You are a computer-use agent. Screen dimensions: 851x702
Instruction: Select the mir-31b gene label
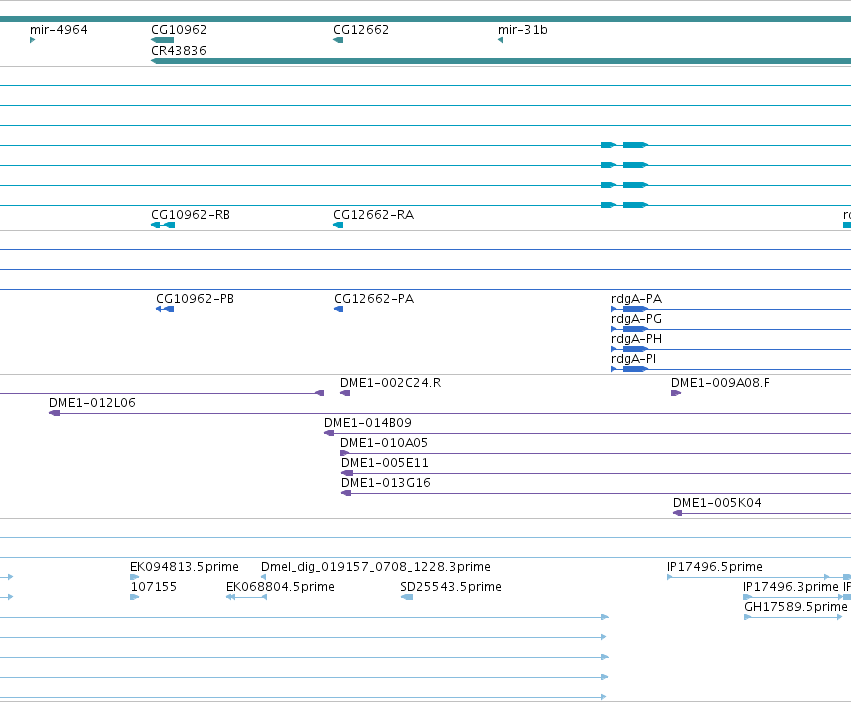pyautogui.click(x=523, y=30)
